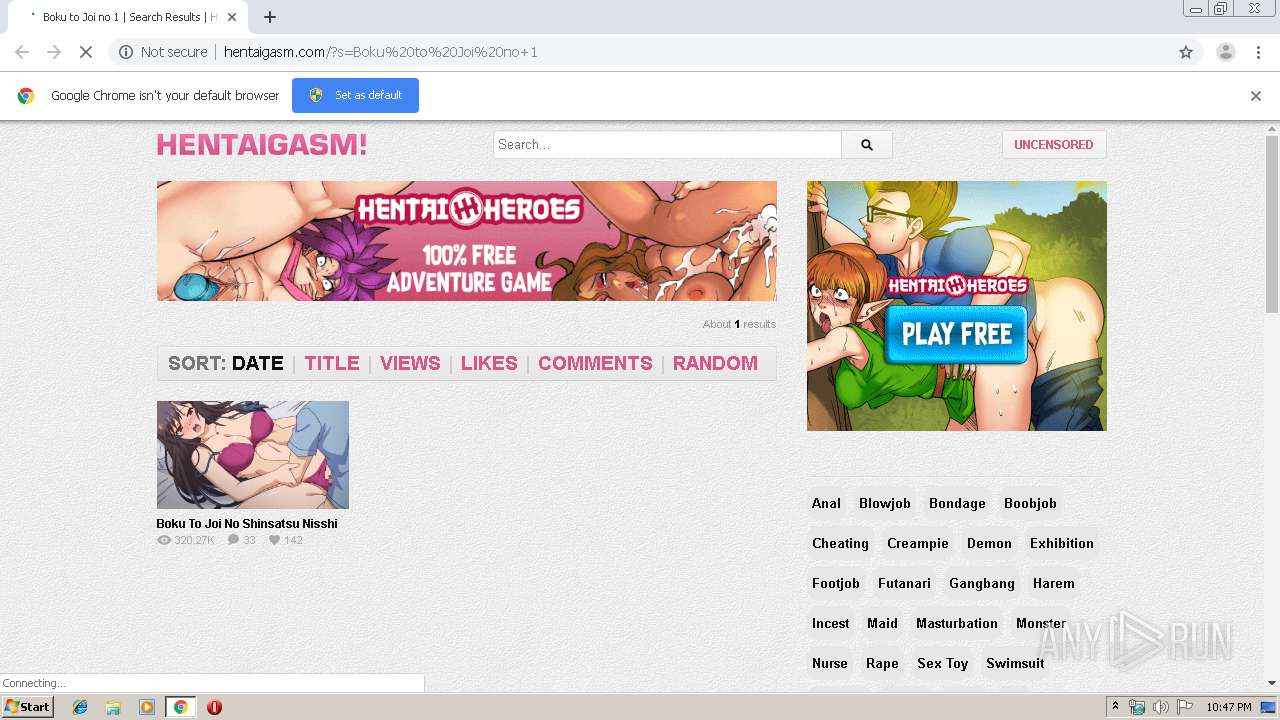Open the network tray icon
This screenshot has width=1280, height=720.
[x=1137, y=707]
